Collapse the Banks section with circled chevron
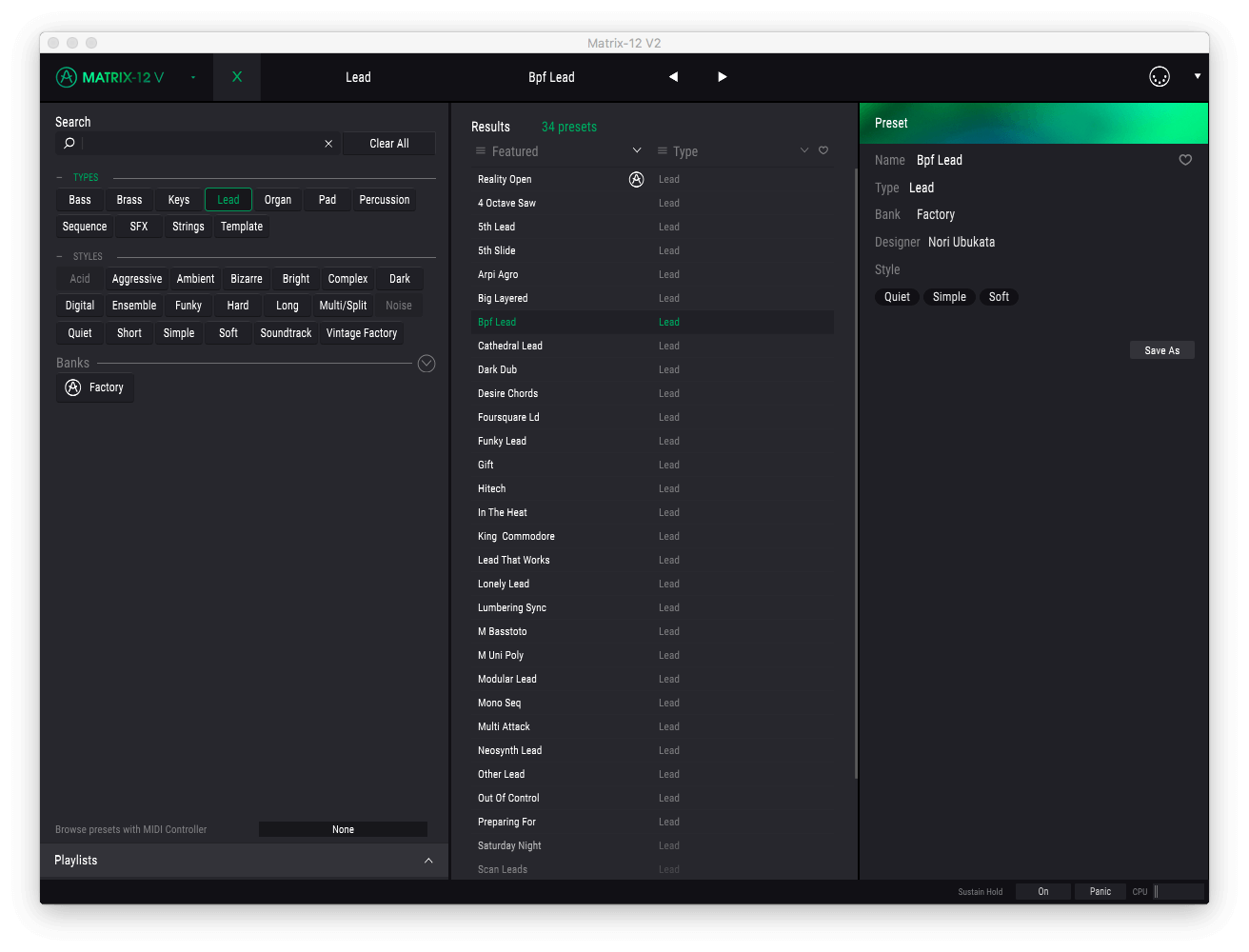Image resolution: width=1249 pixels, height=952 pixels. point(426,364)
